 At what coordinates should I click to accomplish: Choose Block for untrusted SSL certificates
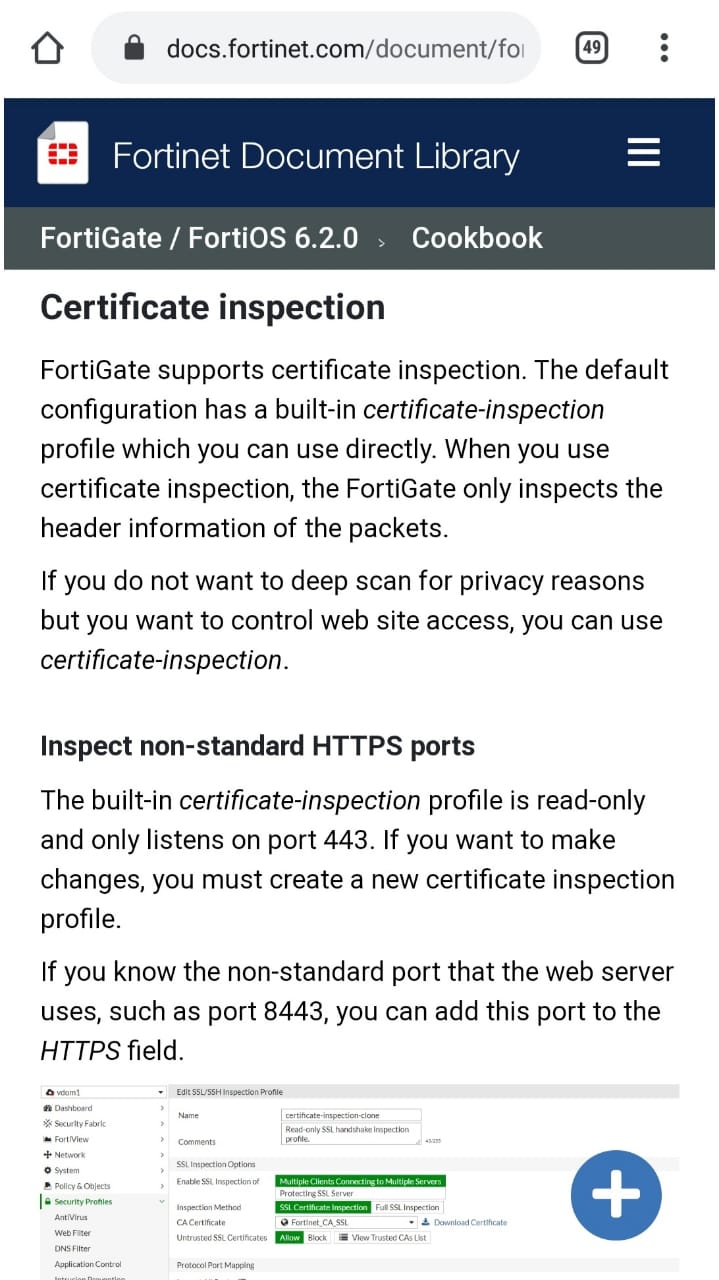pos(317,1237)
